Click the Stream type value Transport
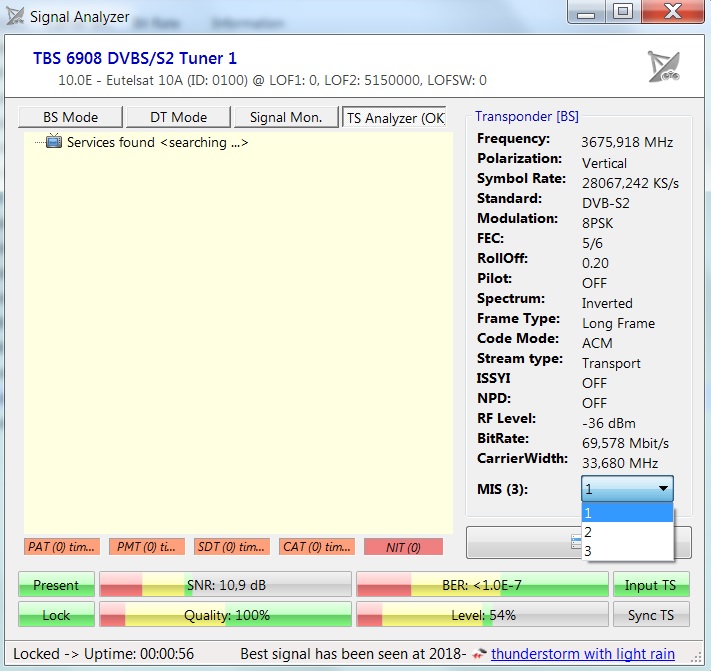 611,363
